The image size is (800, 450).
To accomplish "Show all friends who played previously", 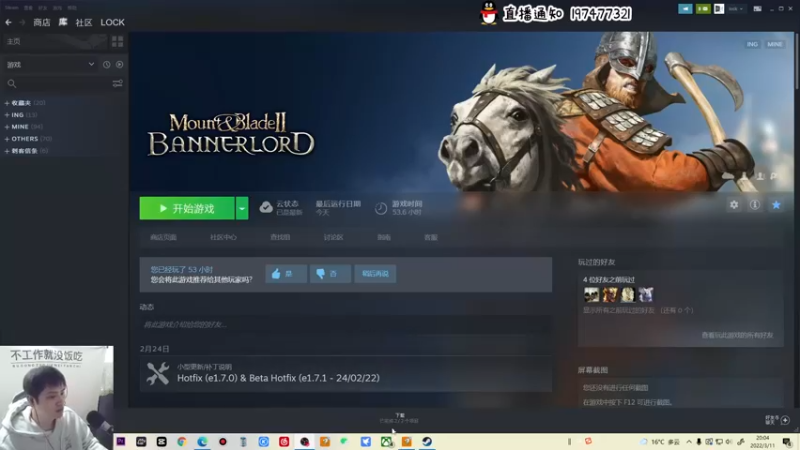I will click(x=638, y=310).
